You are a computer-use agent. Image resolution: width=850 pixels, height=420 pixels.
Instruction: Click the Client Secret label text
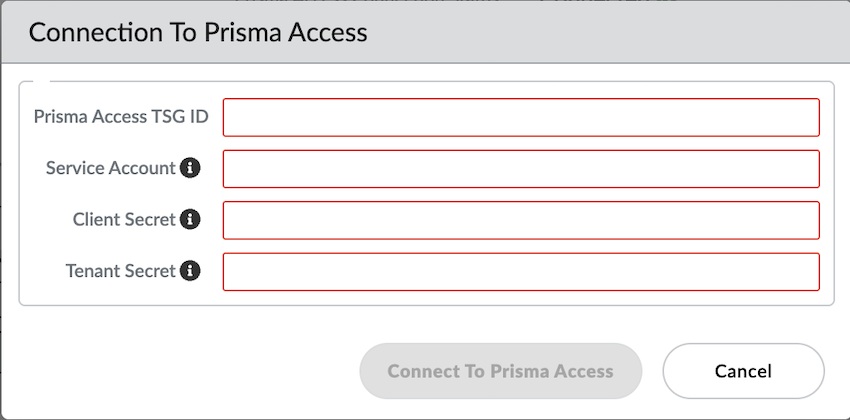[x=124, y=219]
